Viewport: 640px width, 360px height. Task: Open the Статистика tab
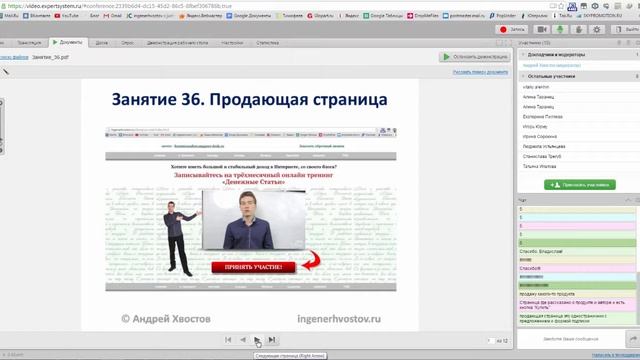[x=268, y=42]
